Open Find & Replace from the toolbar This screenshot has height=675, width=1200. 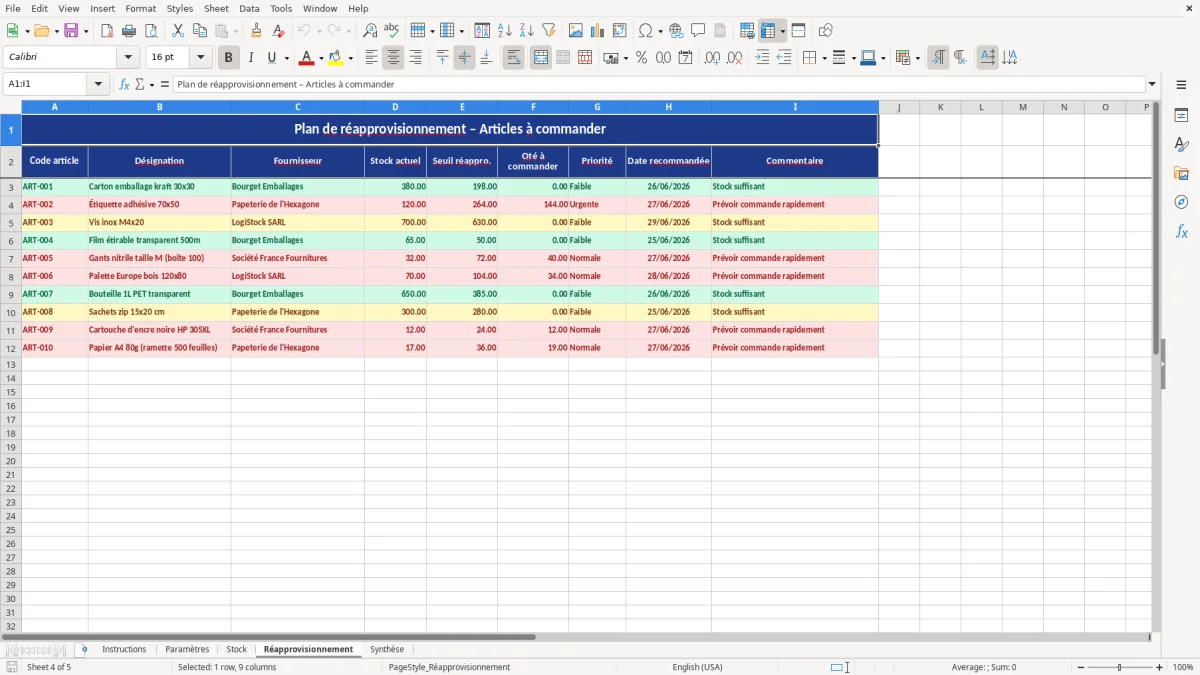pos(370,31)
